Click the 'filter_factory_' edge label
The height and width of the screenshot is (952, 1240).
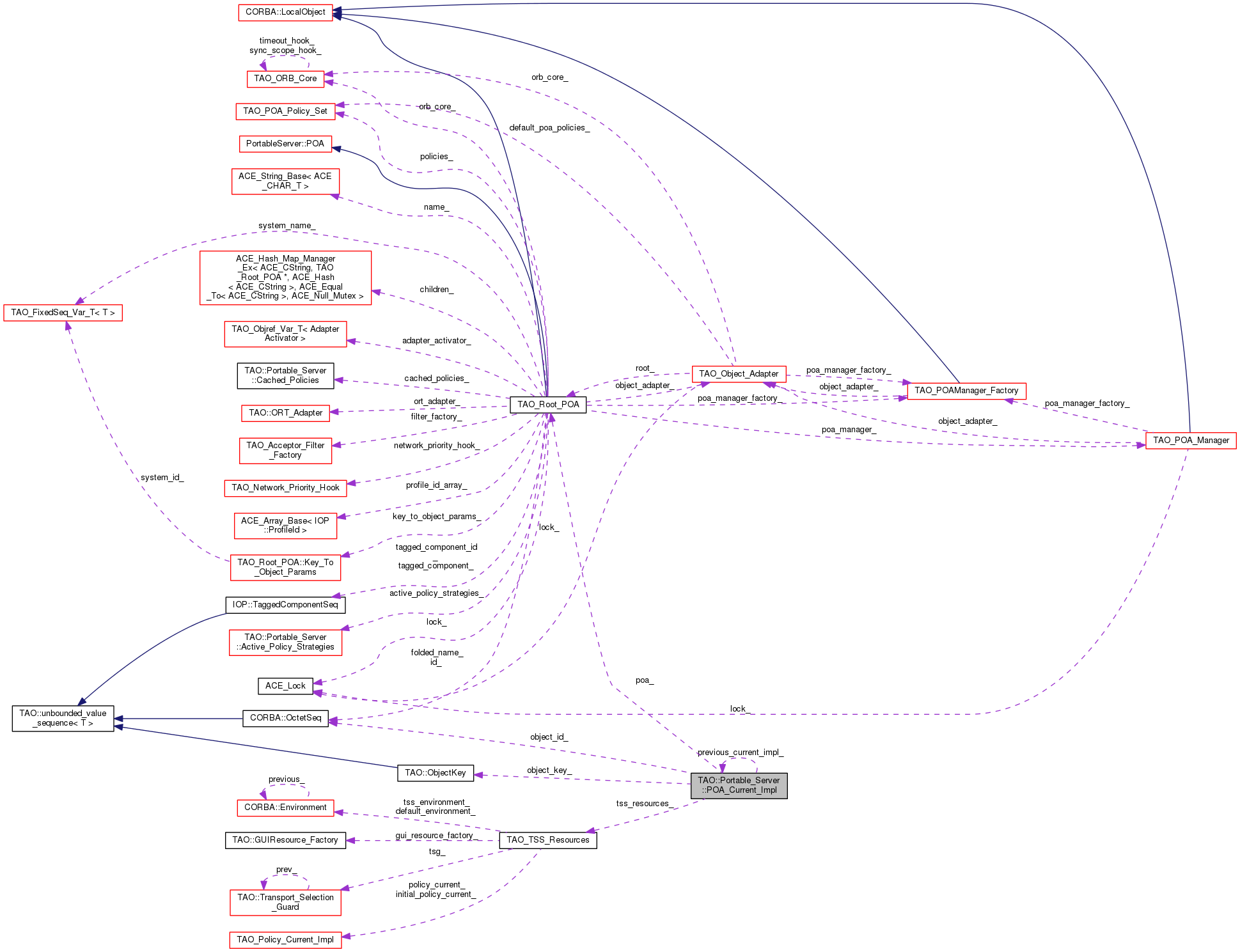pos(437,417)
